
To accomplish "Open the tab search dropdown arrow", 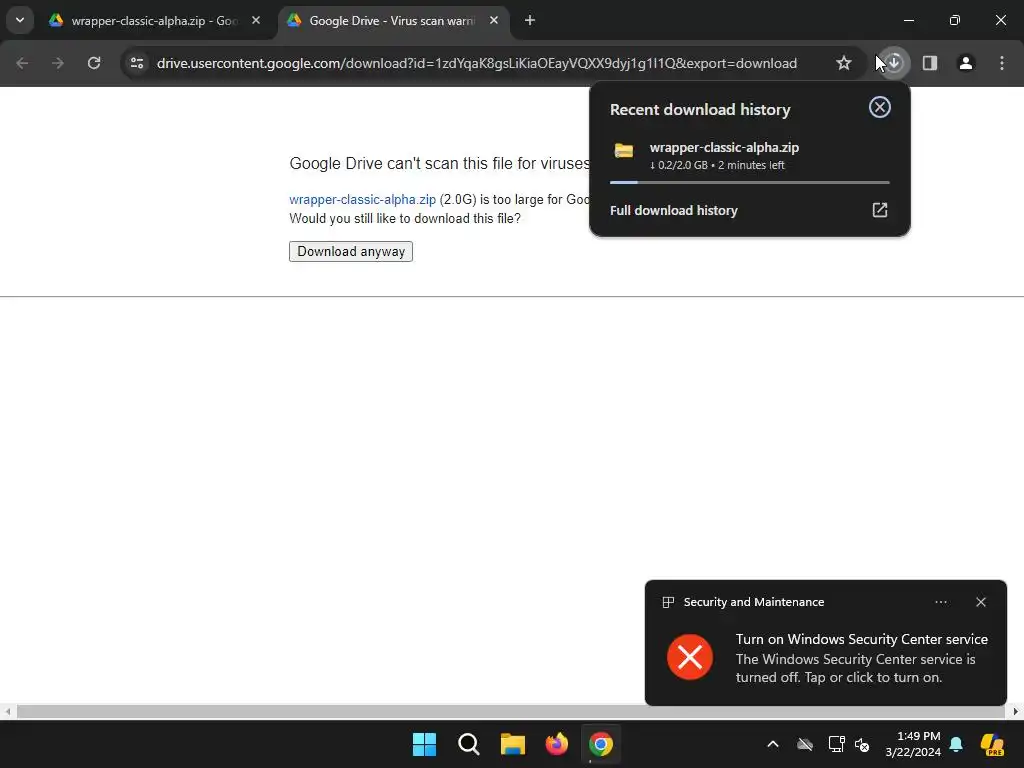I will pos(20,20).
